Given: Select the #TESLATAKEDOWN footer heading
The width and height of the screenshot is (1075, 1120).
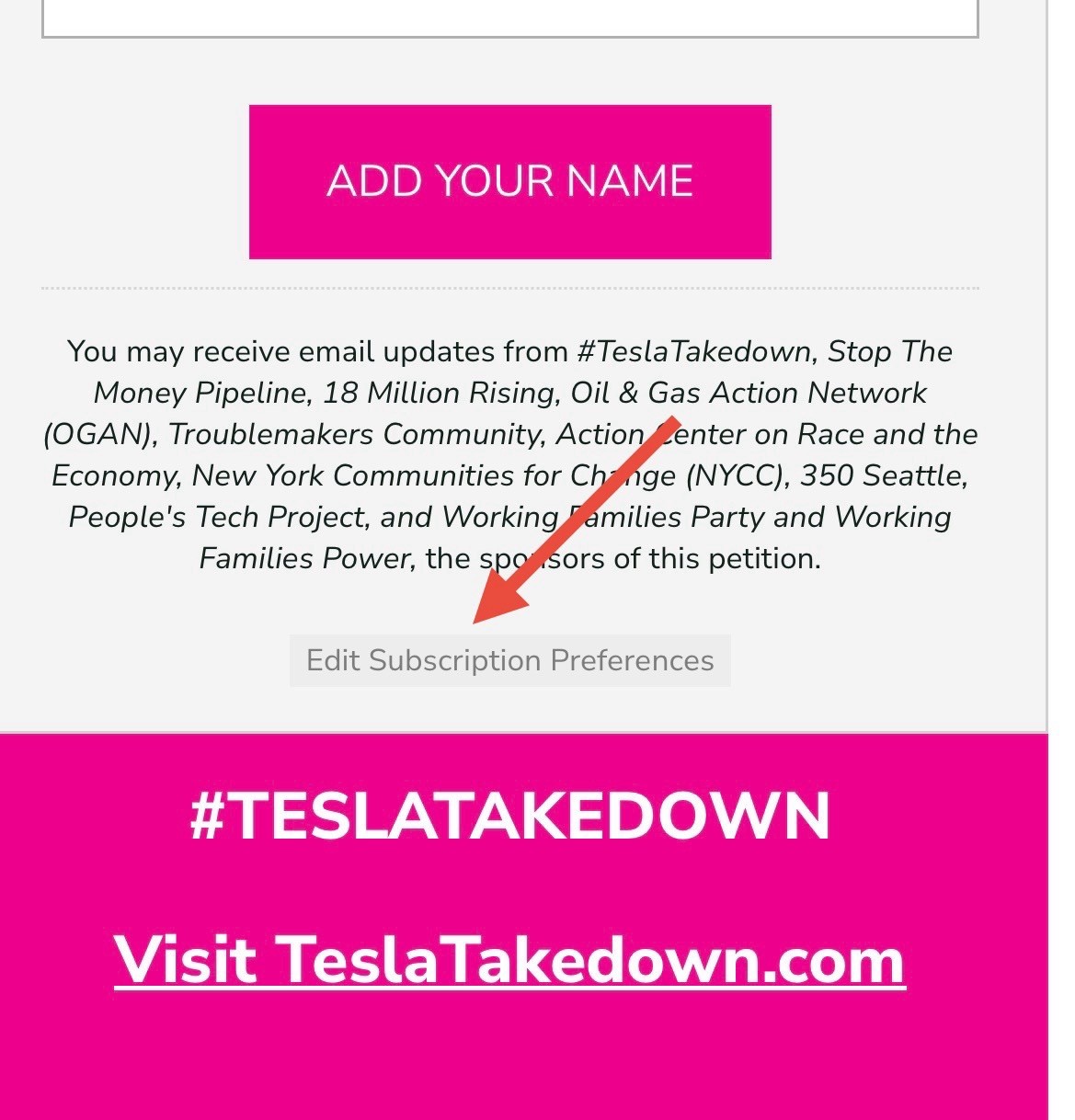Looking at the screenshot, I should 509,816.
